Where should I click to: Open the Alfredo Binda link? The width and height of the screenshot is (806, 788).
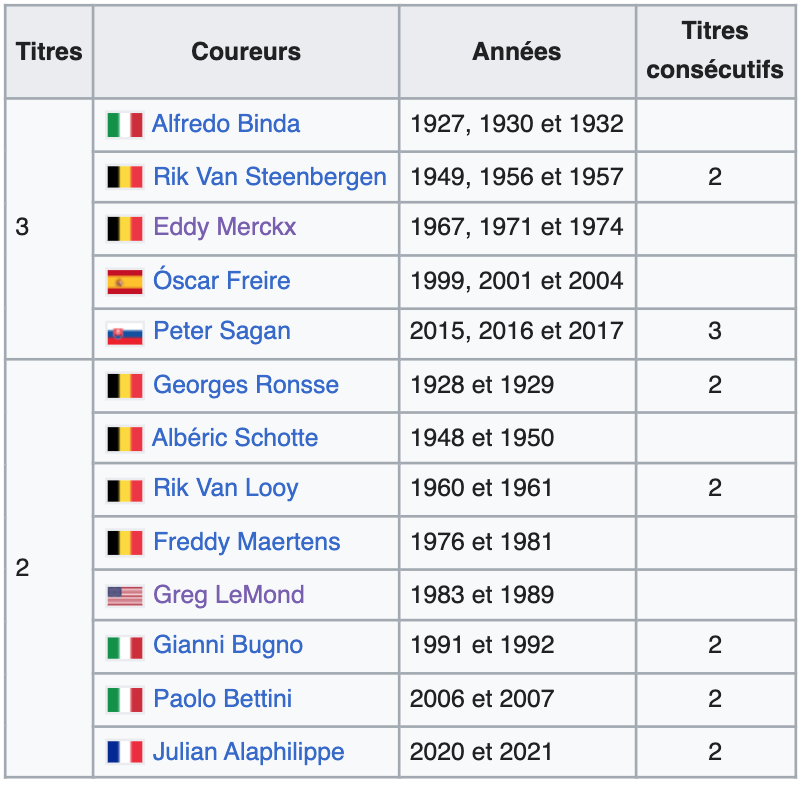click(x=225, y=124)
